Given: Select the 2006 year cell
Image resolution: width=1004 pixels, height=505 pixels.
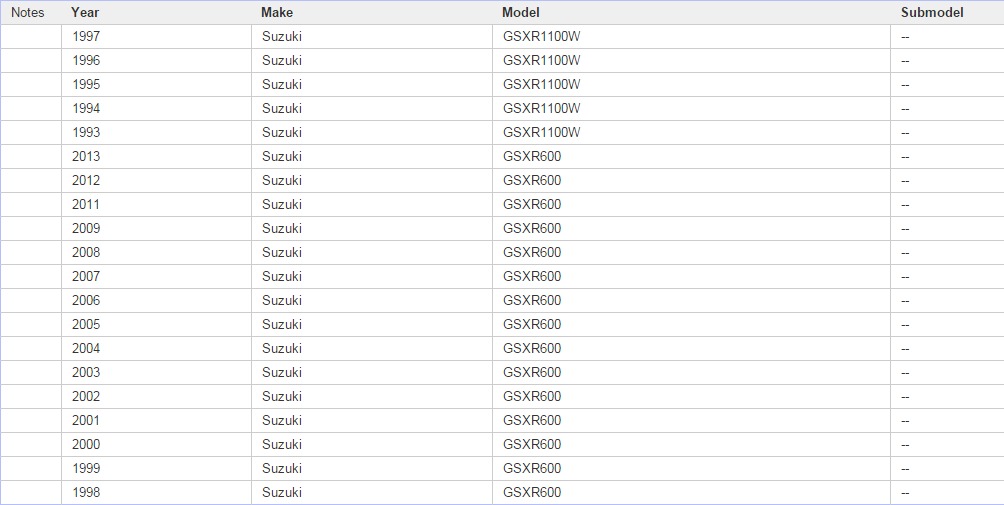Looking at the screenshot, I should pyautogui.click(x=86, y=300).
